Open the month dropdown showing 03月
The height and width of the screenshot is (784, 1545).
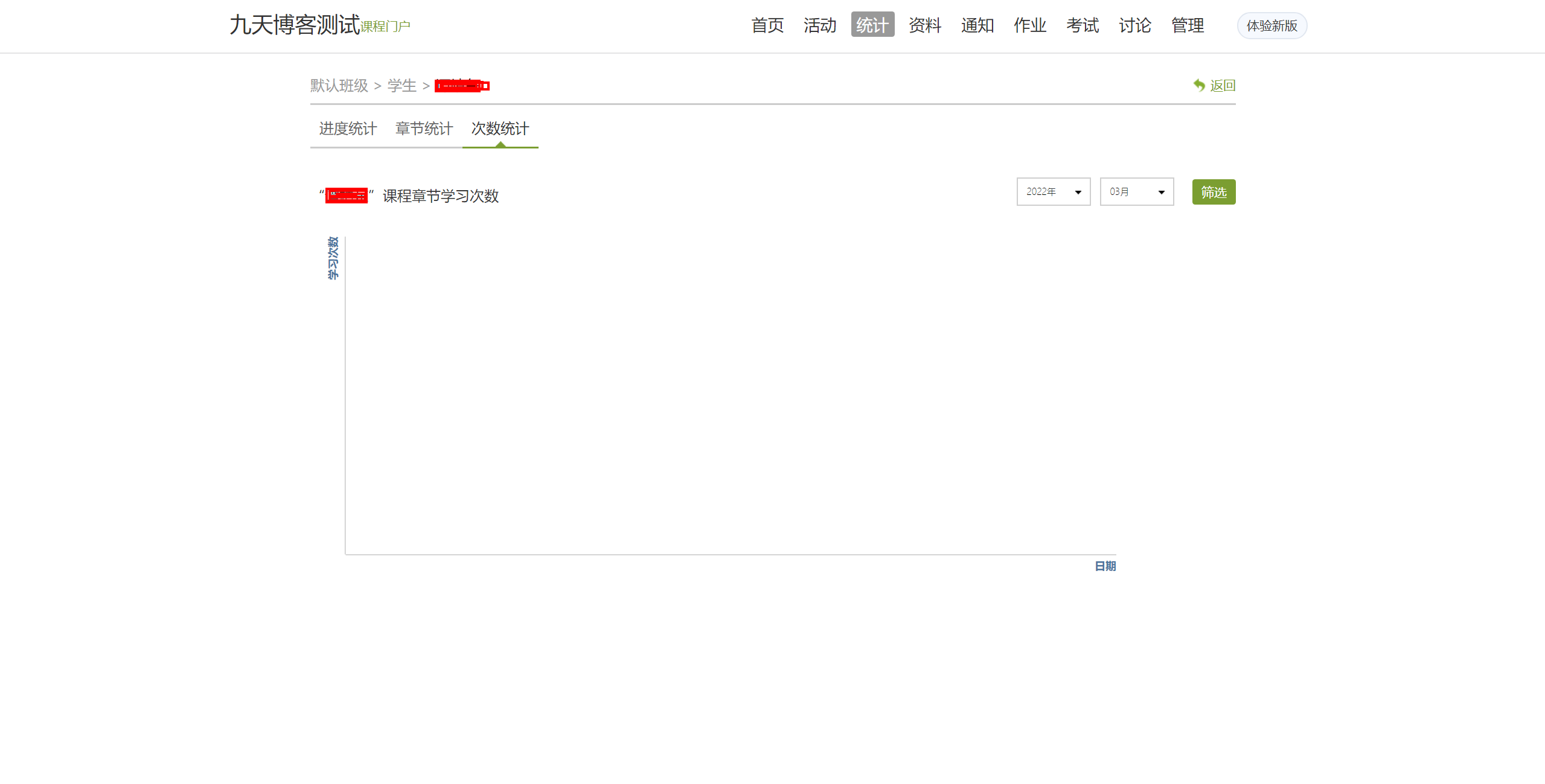(x=1136, y=192)
